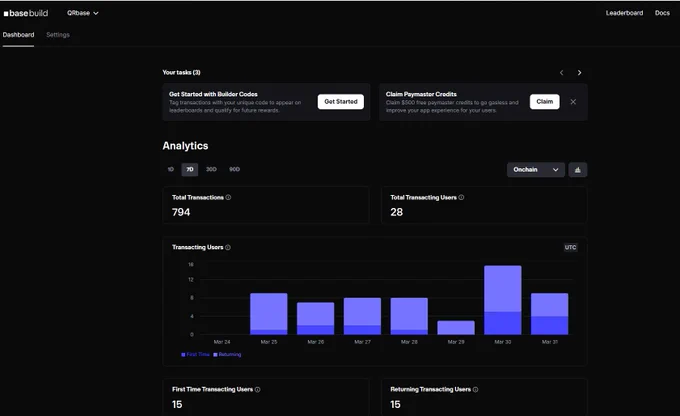The image size is (680, 416).
Task: Select the 30D time range
Action: [211, 169]
